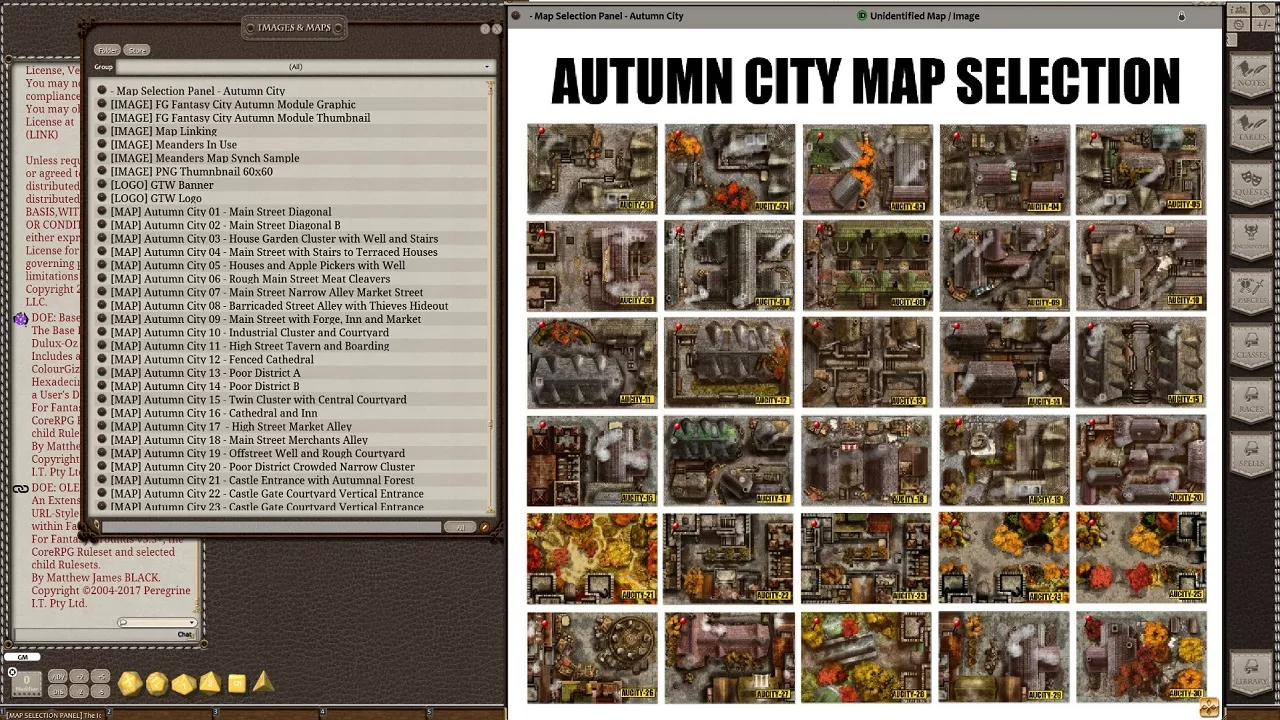Click the GM identity label
Screen dimensions: 1280x720
click(x=22, y=657)
